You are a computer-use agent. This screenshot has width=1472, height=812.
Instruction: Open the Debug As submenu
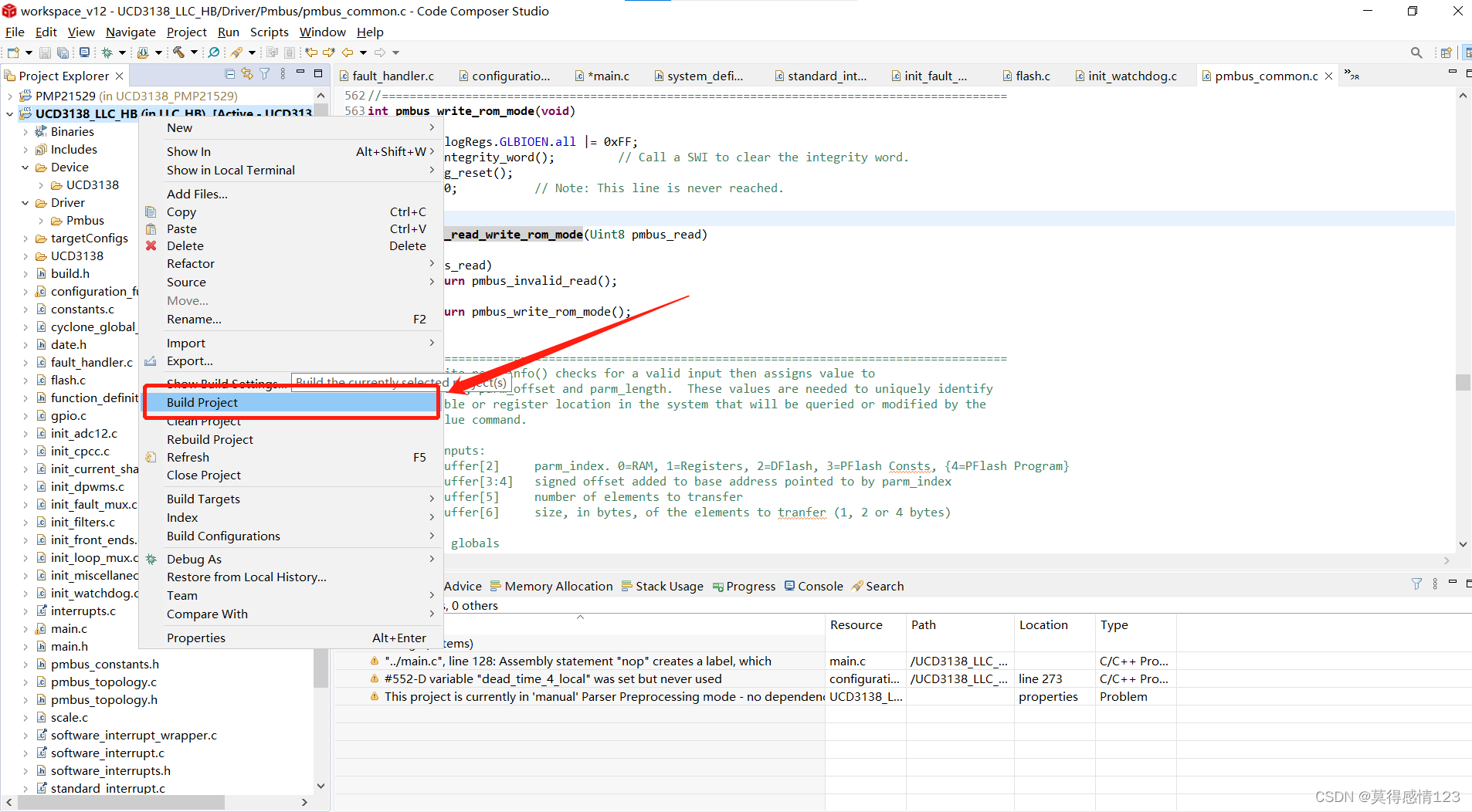coord(290,559)
